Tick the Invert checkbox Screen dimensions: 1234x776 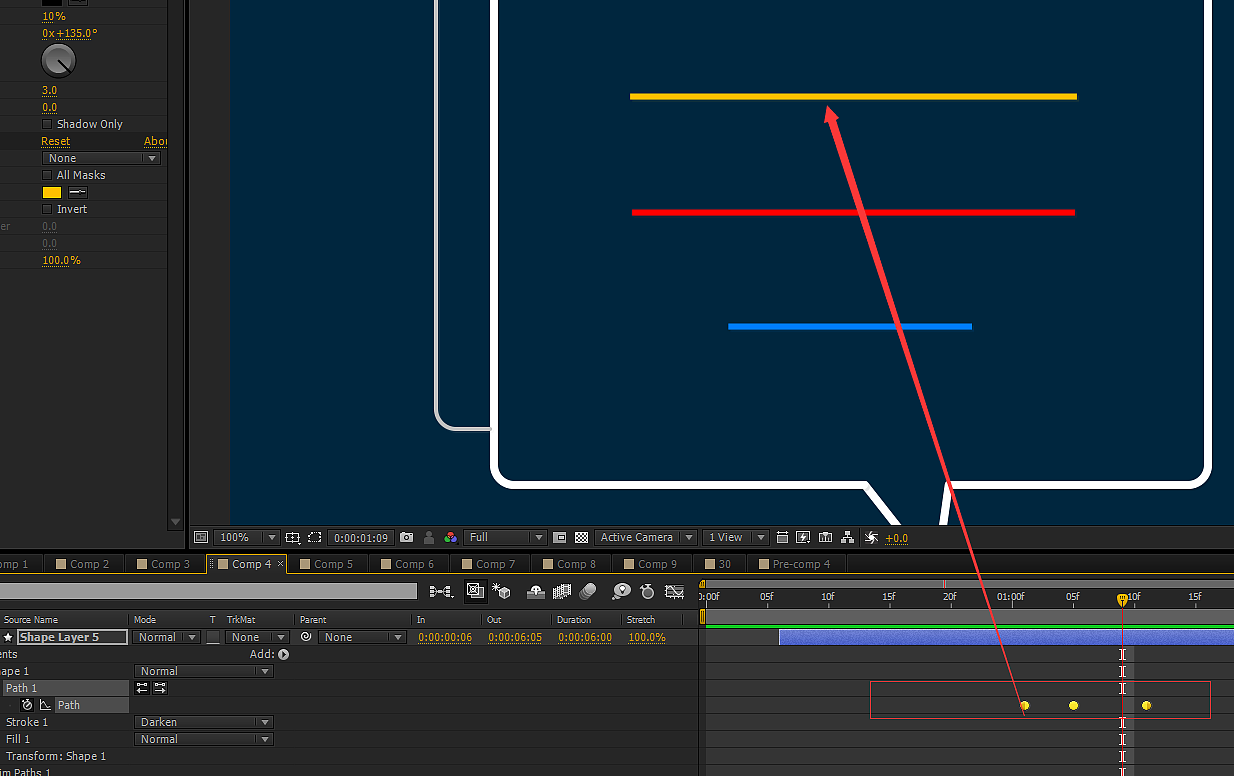pos(47,209)
